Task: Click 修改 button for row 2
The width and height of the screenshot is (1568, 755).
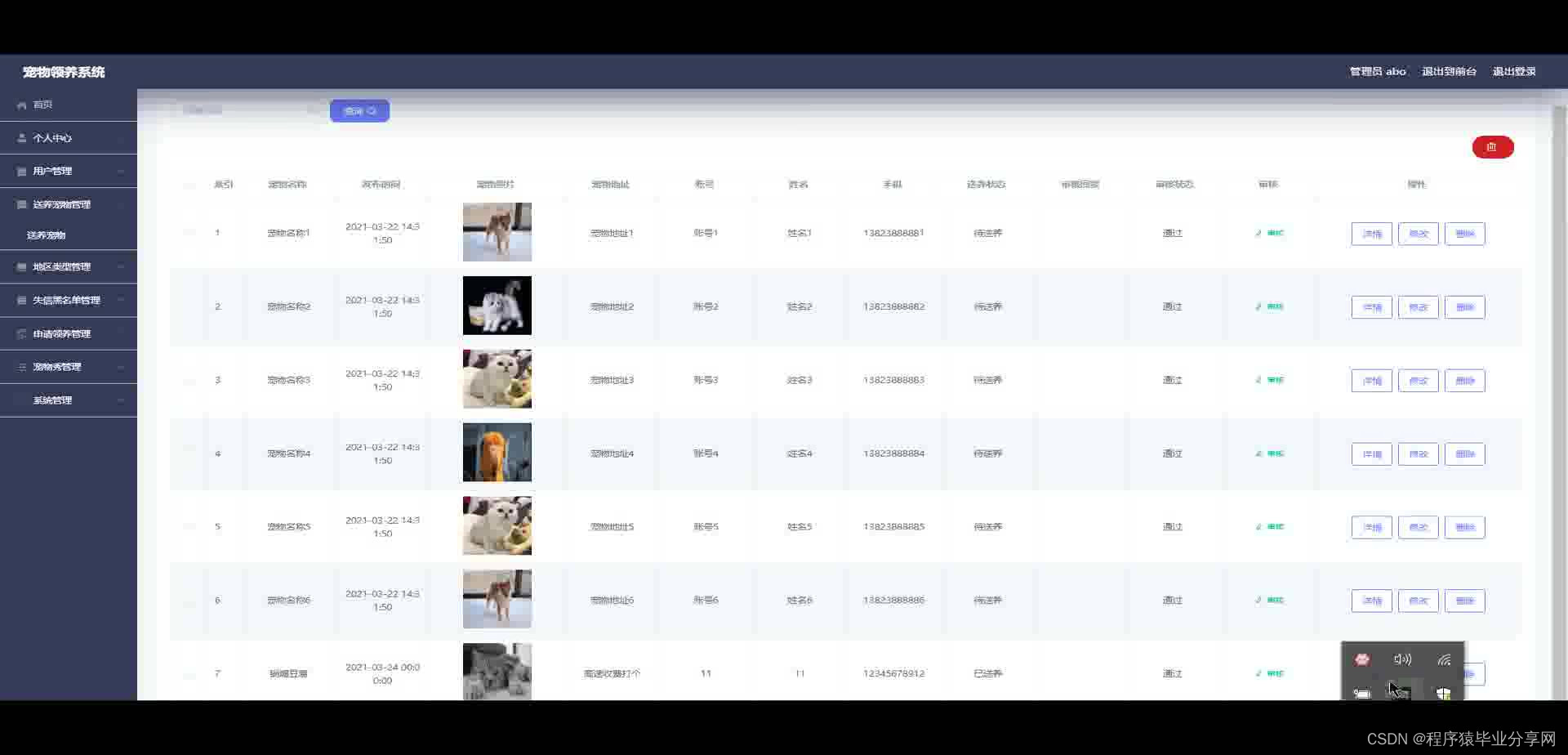Action: (x=1419, y=307)
